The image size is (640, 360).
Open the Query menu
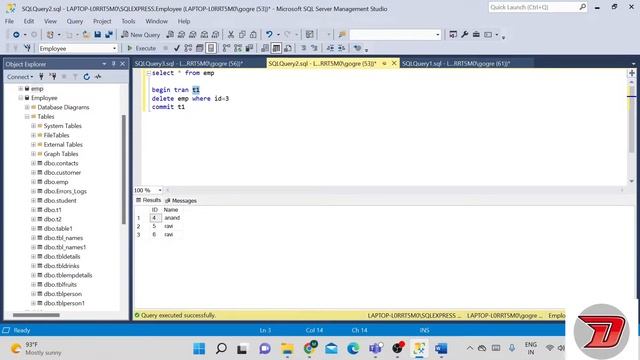click(75, 21)
